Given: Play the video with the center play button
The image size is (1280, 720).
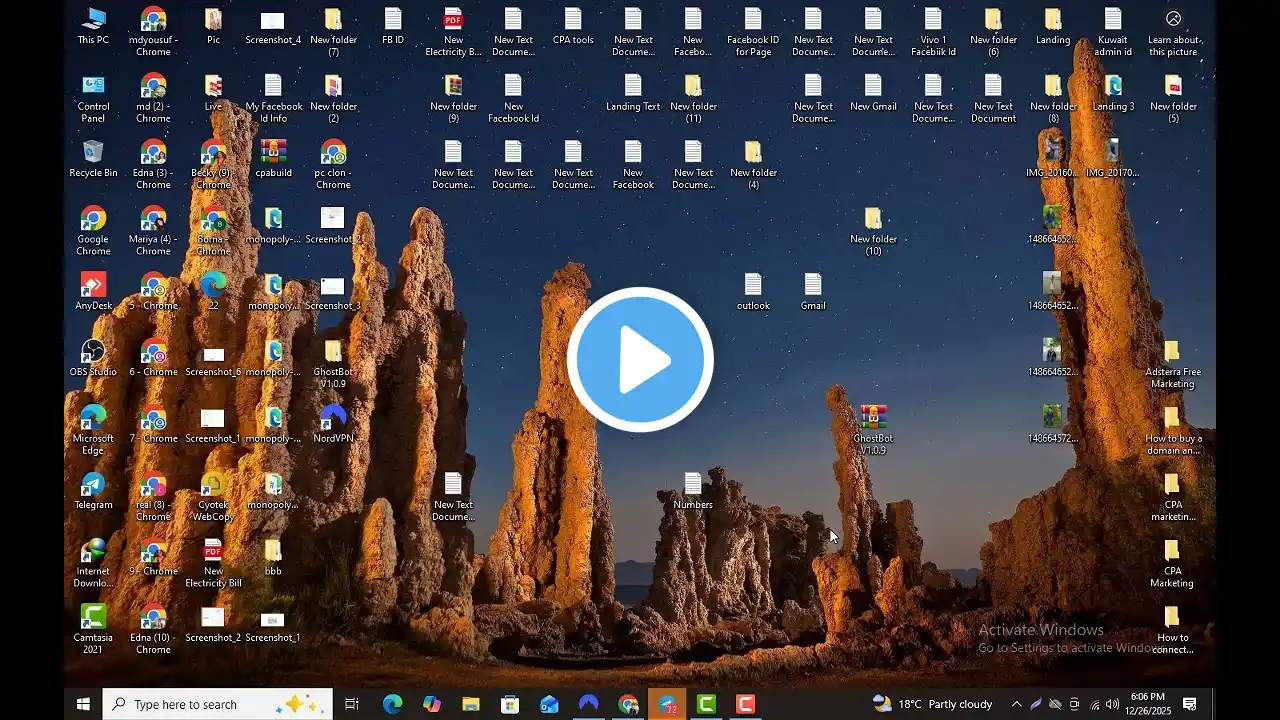Looking at the screenshot, I should [x=640, y=360].
